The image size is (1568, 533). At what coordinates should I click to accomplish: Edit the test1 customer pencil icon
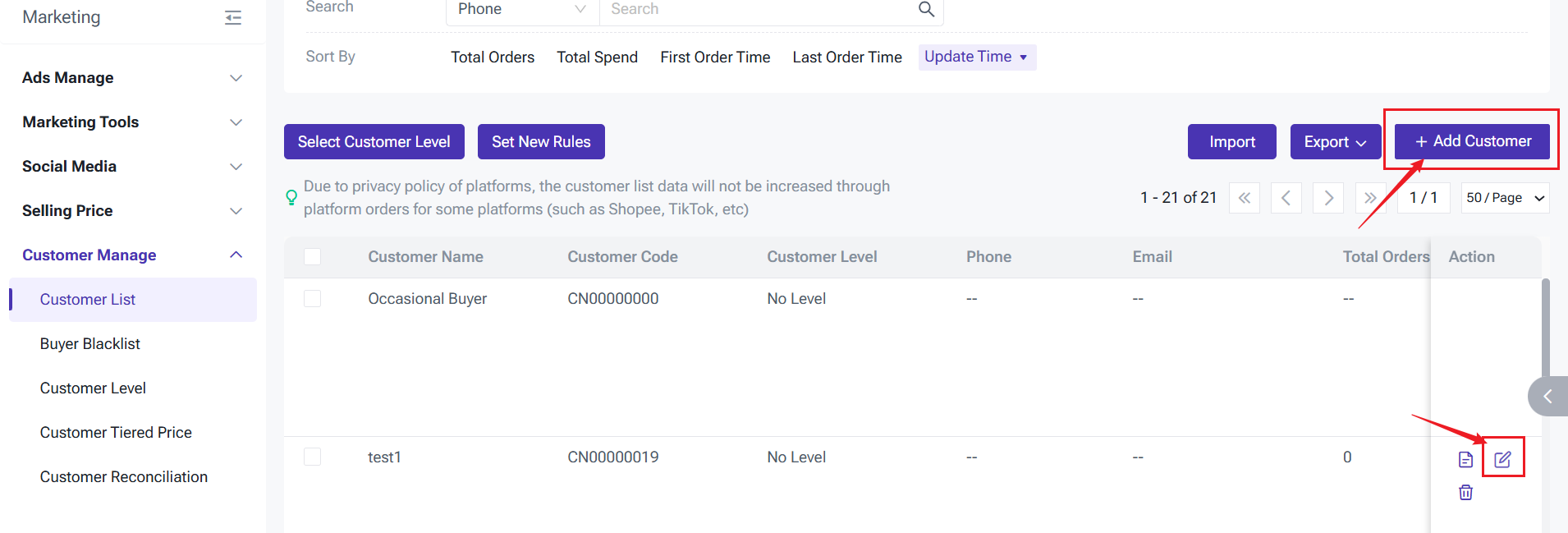click(1502, 460)
